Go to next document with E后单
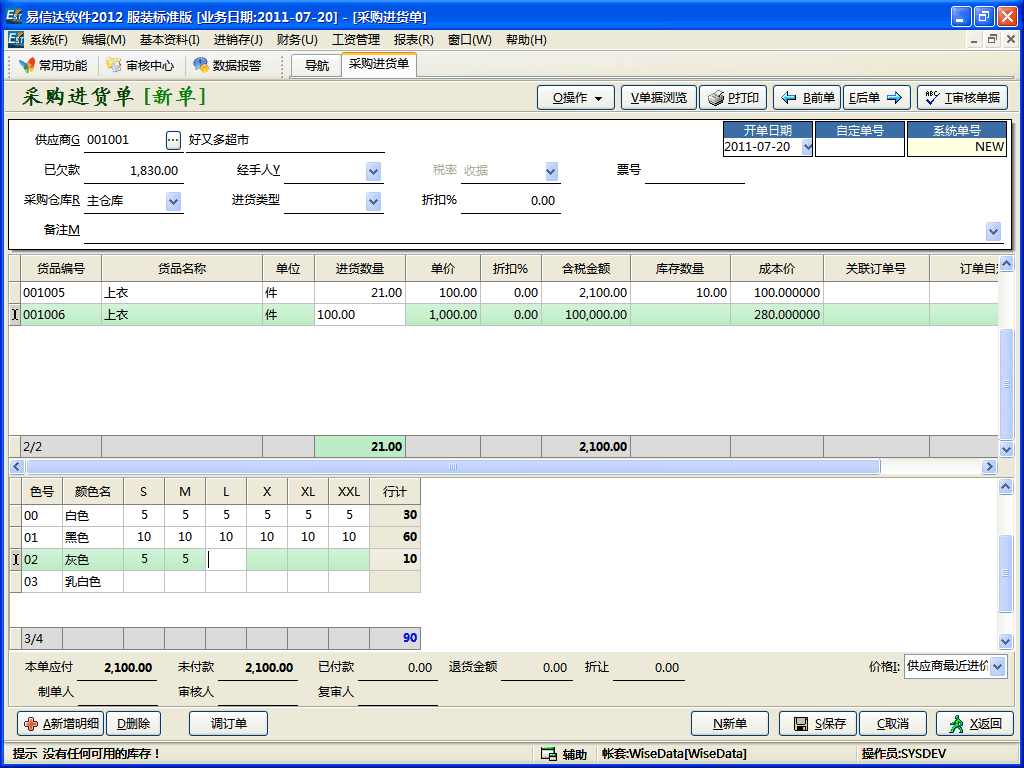Viewport: 1024px width, 768px height. tap(877, 98)
